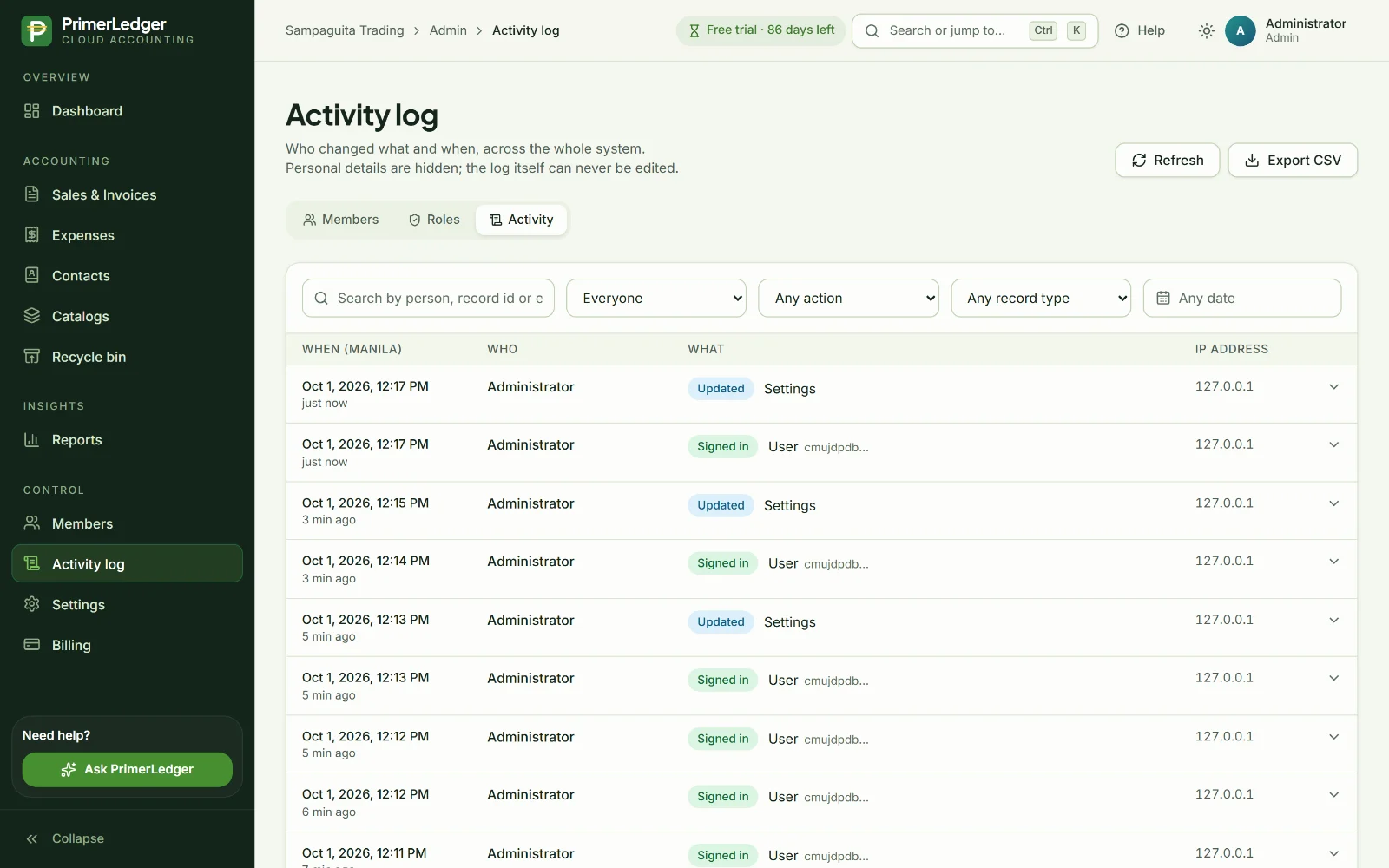
Task: Expand the 12:13 PM Updated Settings row
Action: (1334, 620)
